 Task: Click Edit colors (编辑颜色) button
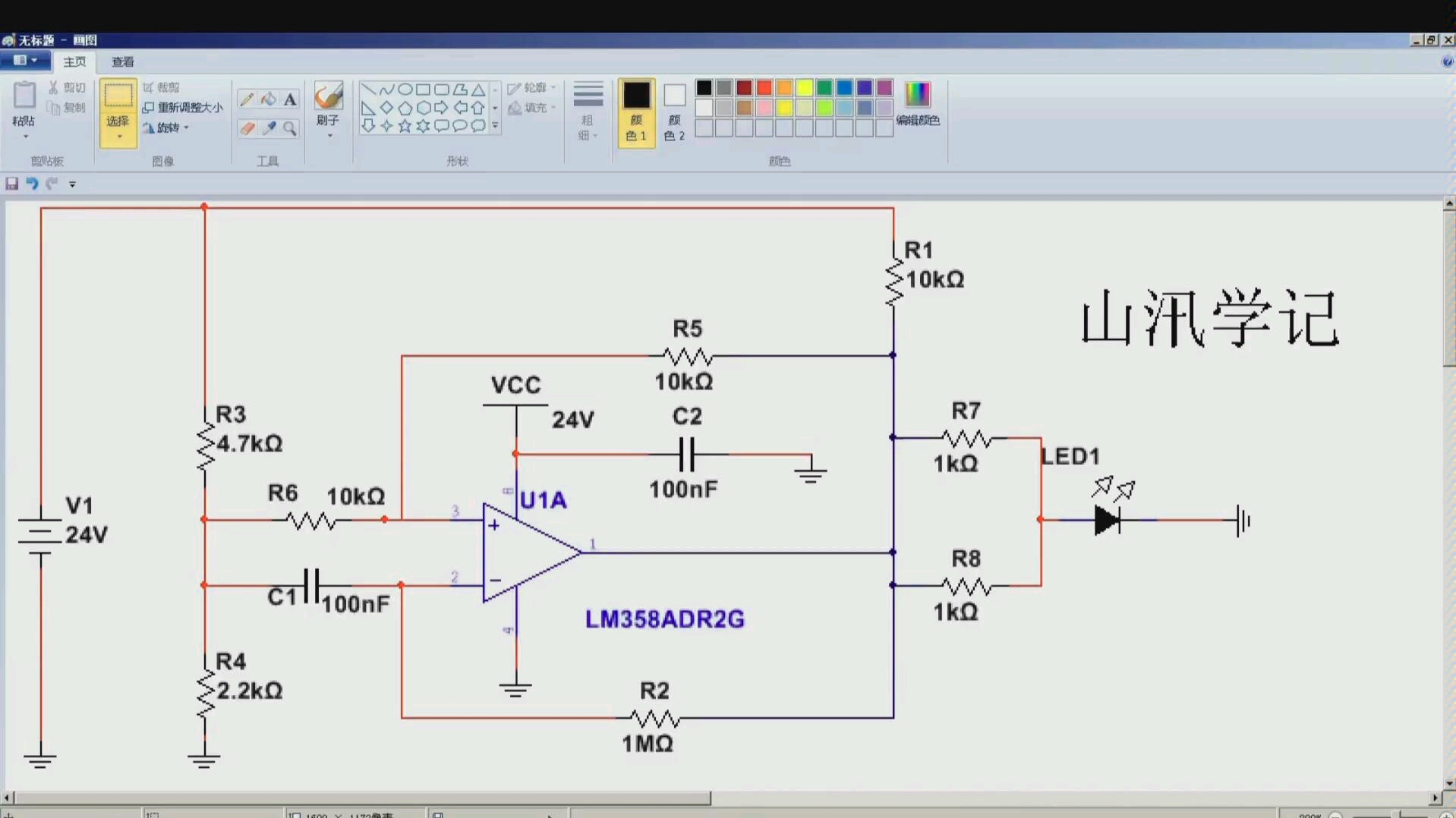click(918, 104)
